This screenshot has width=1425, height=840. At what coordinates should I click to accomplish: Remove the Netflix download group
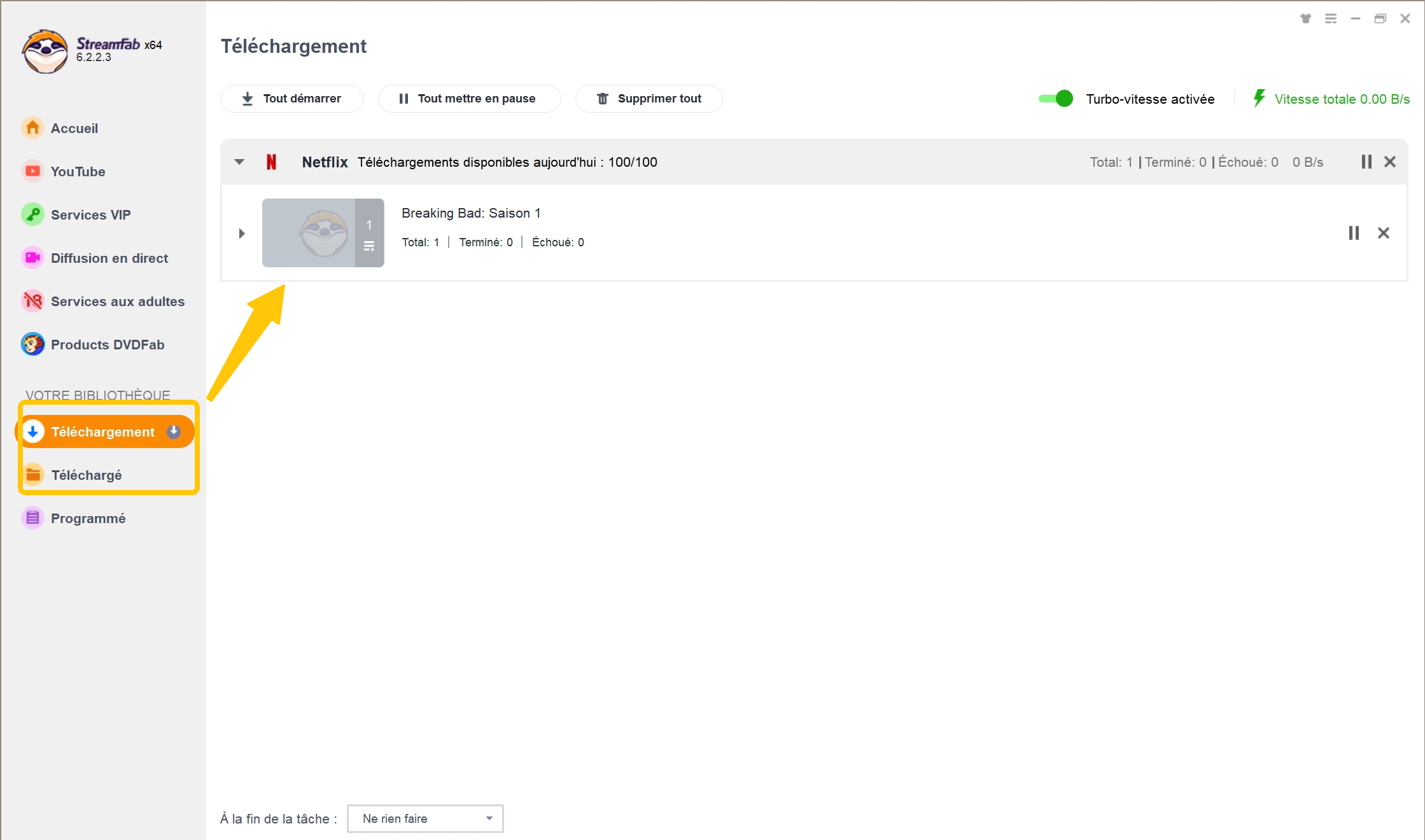click(1390, 162)
